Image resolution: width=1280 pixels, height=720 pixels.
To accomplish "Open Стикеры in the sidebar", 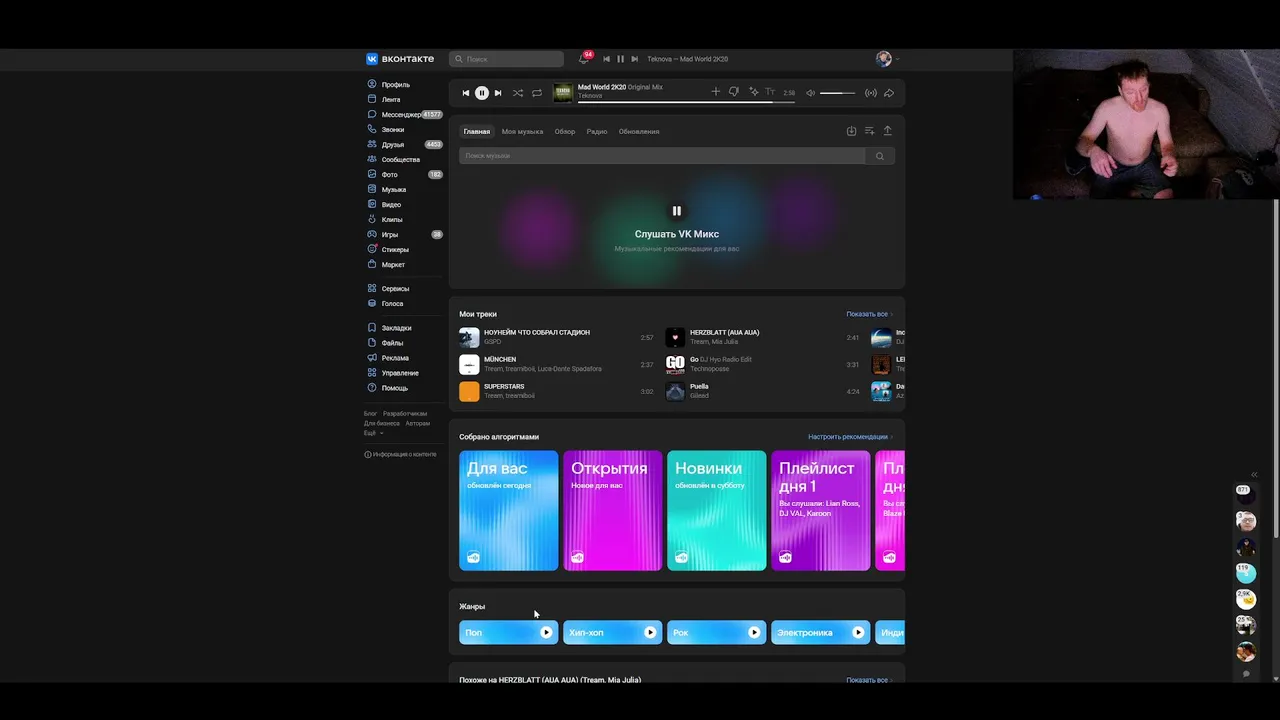I will pos(395,250).
